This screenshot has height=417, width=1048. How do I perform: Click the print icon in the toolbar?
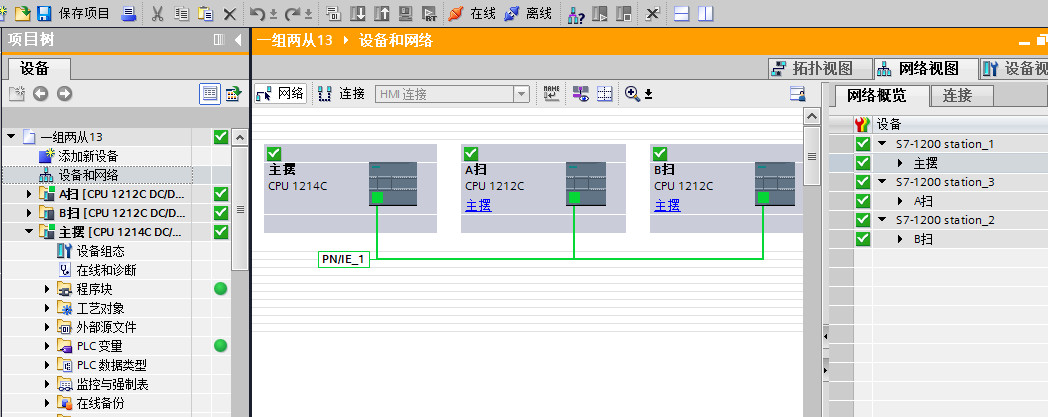click(x=129, y=13)
